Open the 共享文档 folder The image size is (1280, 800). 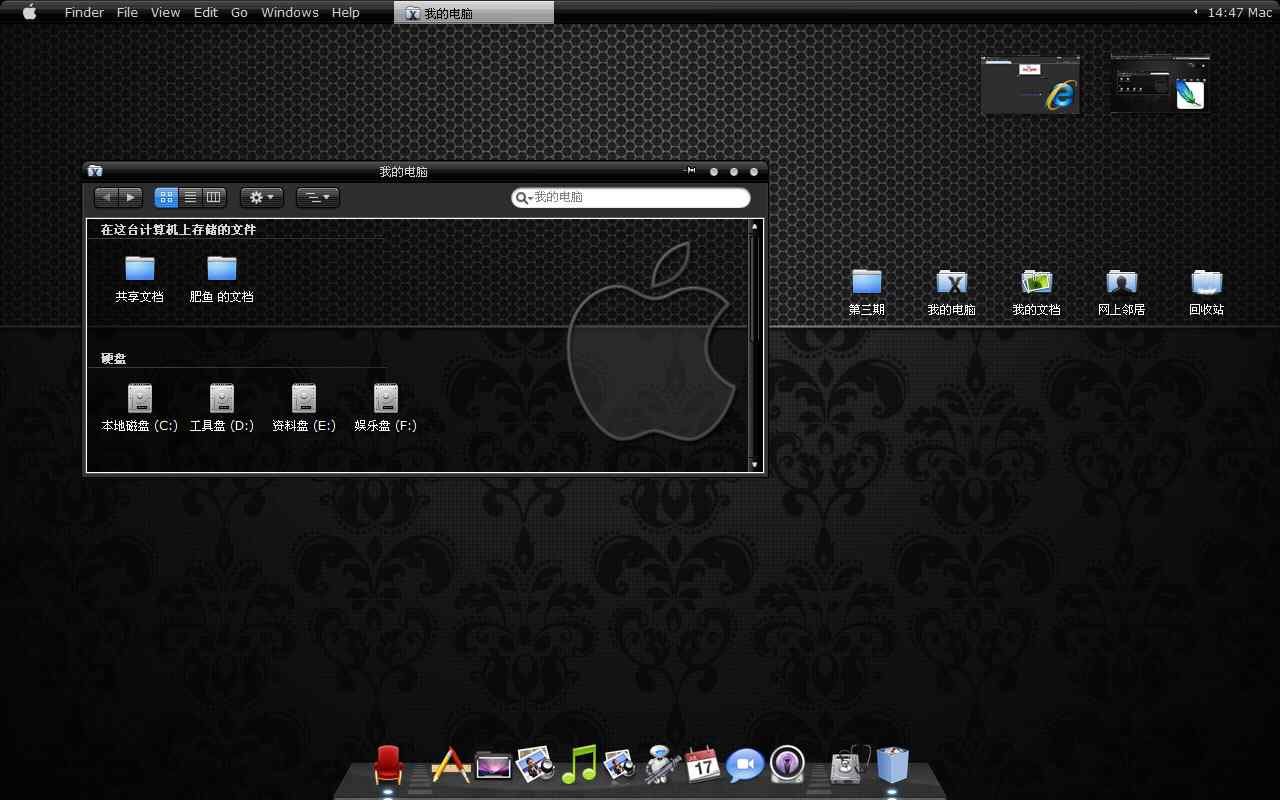coord(139,279)
